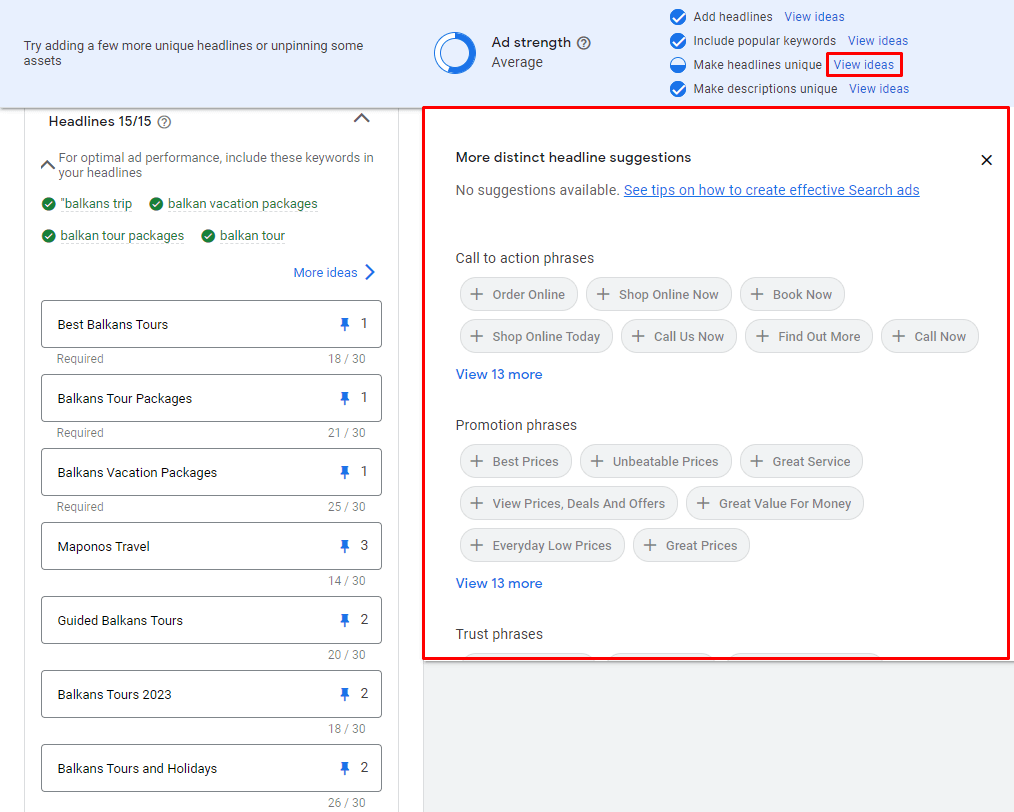Click the balkan vacation packages keyword
The width and height of the screenshot is (1014, 812).
point(243,204)
